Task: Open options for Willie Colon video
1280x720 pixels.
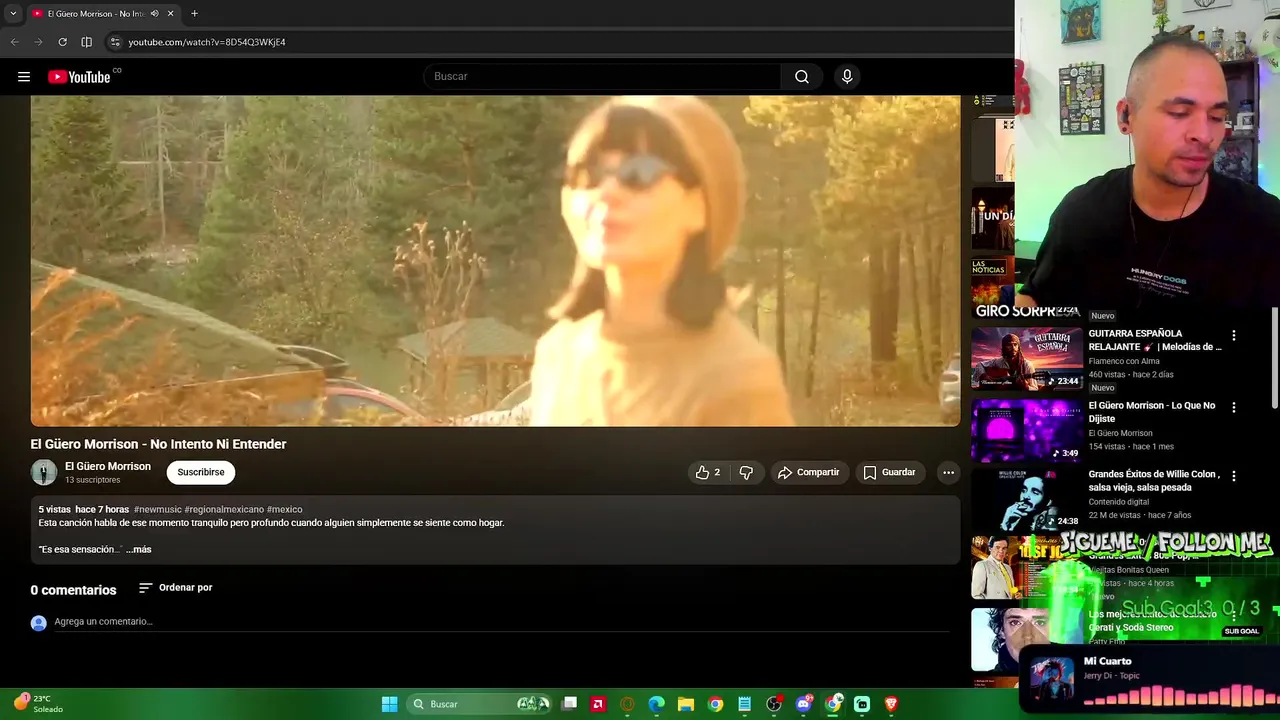Action: (1233, 476)
